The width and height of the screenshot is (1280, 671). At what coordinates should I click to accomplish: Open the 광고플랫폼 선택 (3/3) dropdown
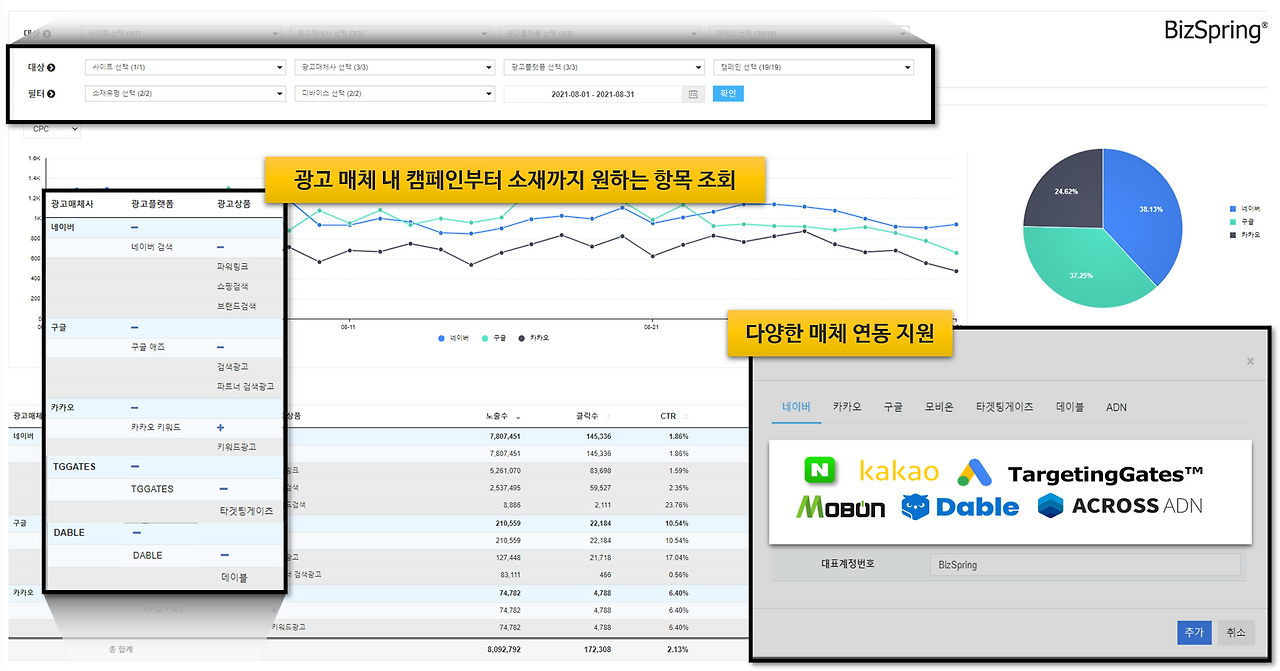click(x=604, y=68)
